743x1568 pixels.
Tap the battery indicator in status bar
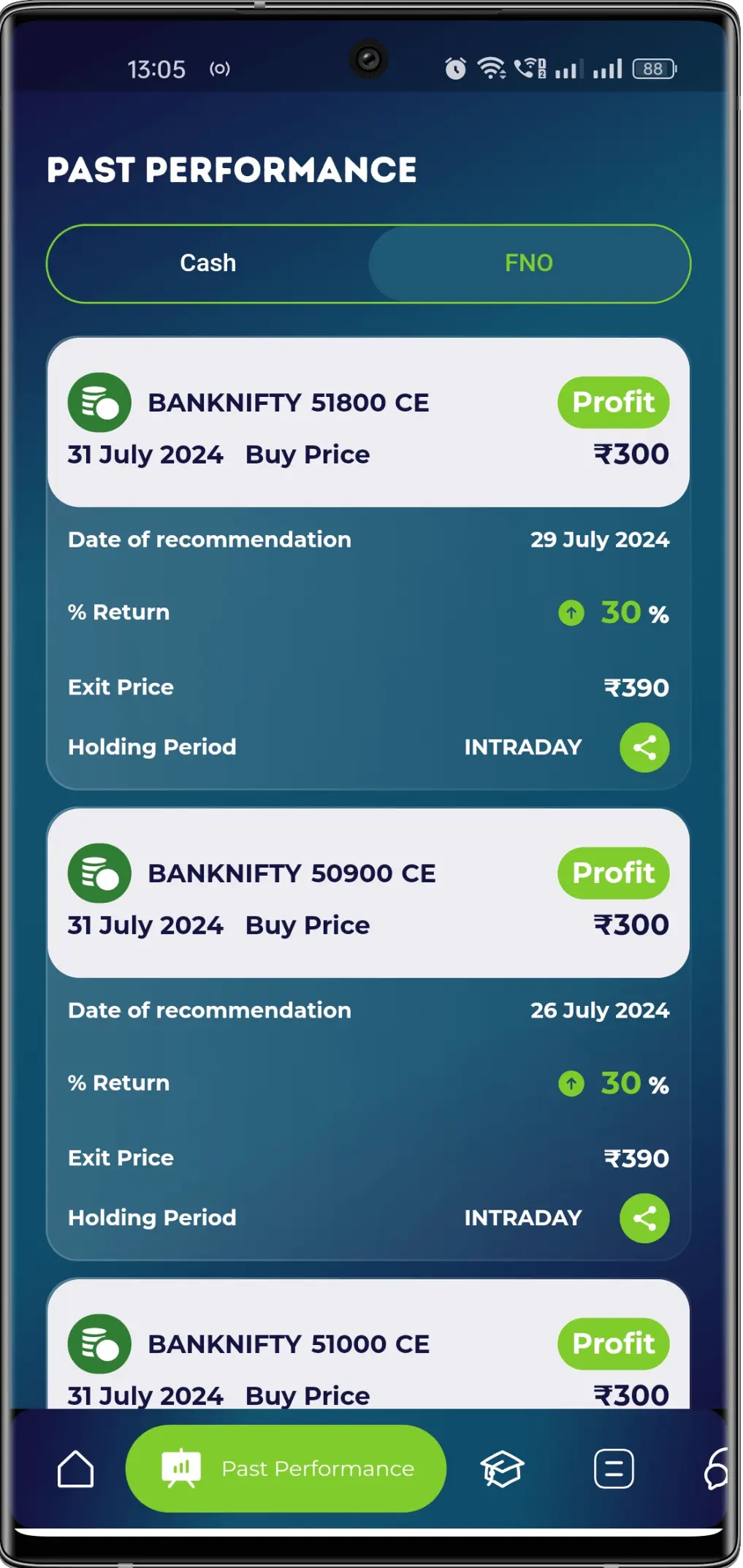654,69
